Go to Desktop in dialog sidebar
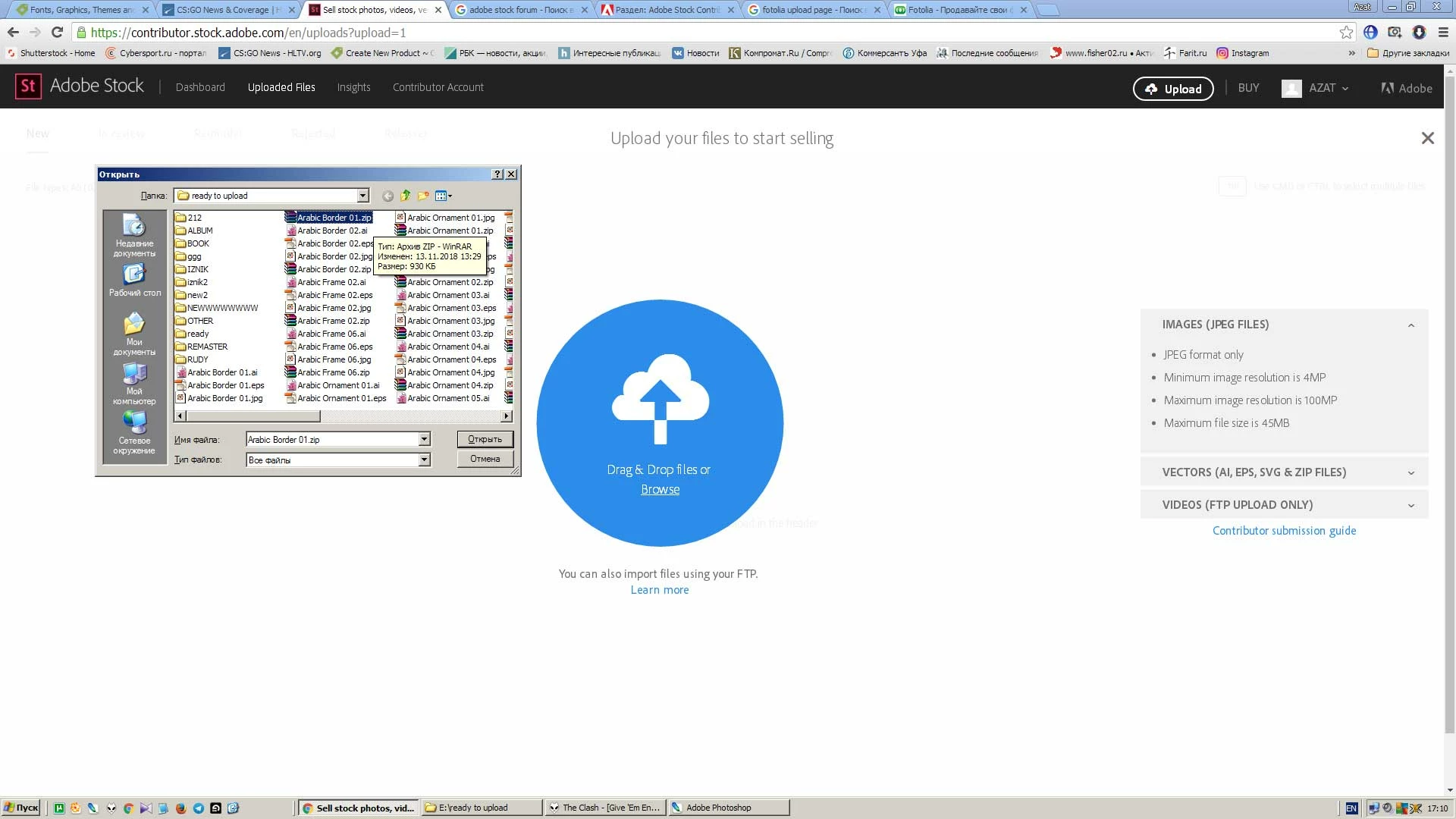The height and width of the screenshot is (819, 1456). [x=134, y=281]
